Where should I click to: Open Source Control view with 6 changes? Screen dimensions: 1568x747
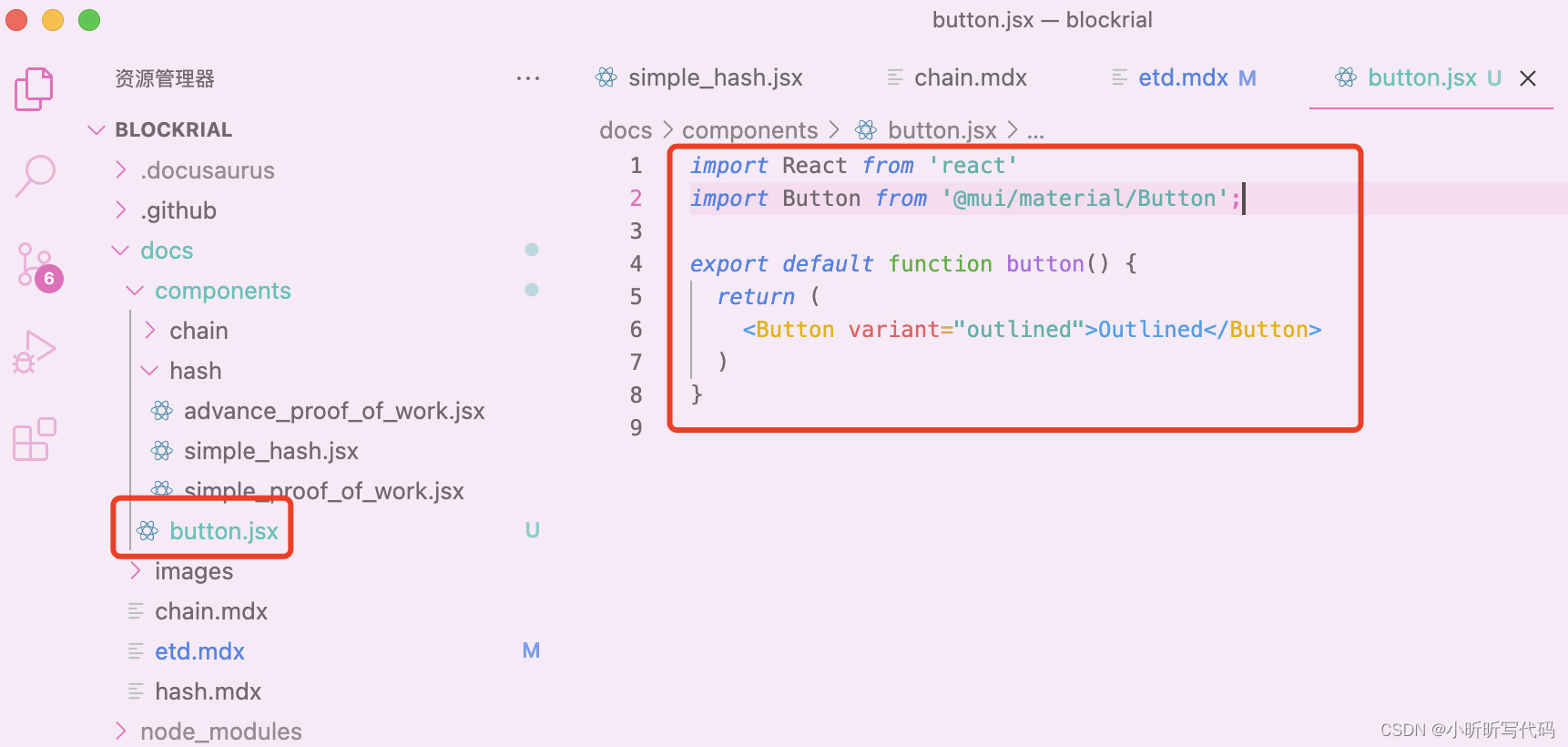click(39, 268)
